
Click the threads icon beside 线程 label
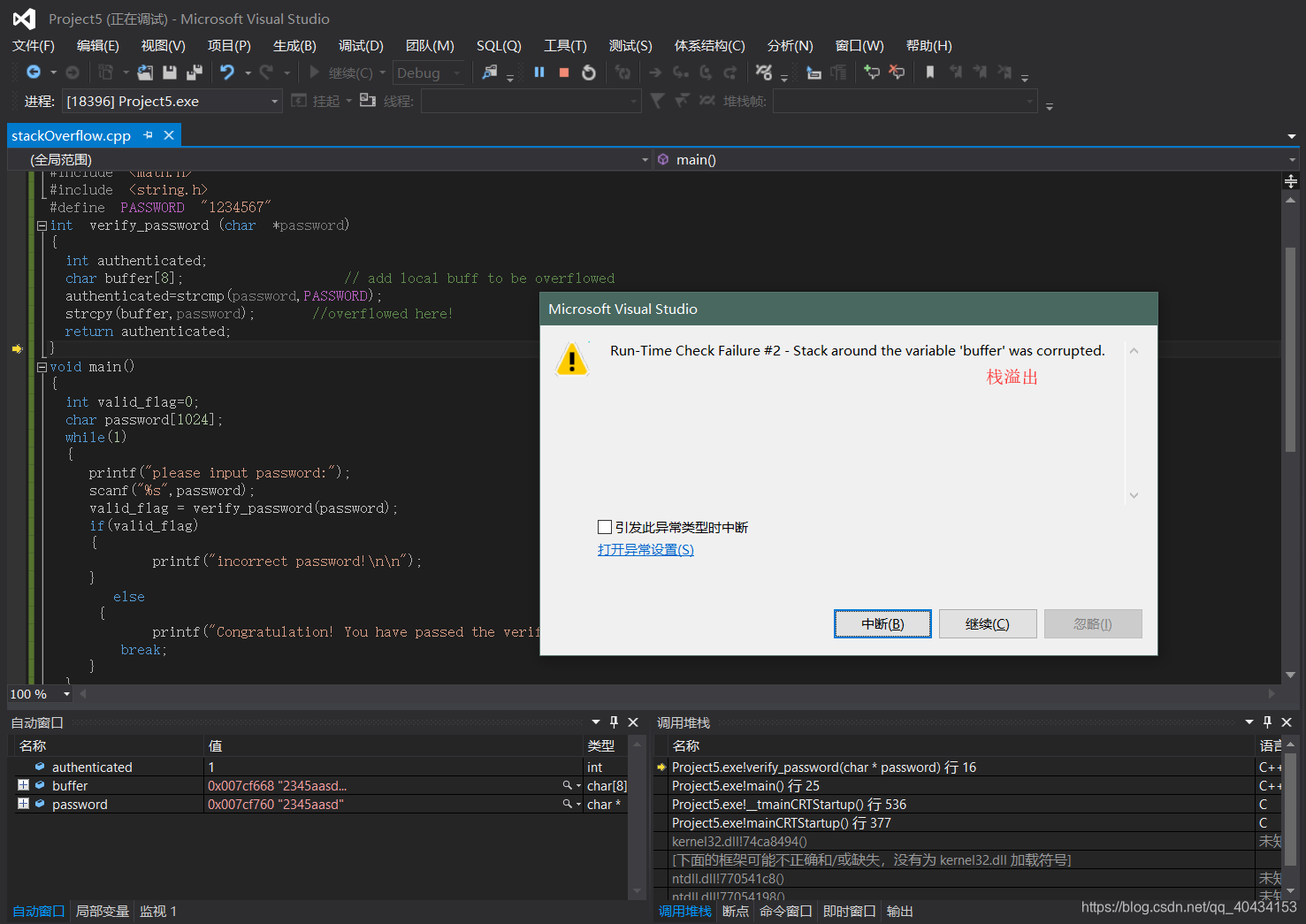click(368, 101)
